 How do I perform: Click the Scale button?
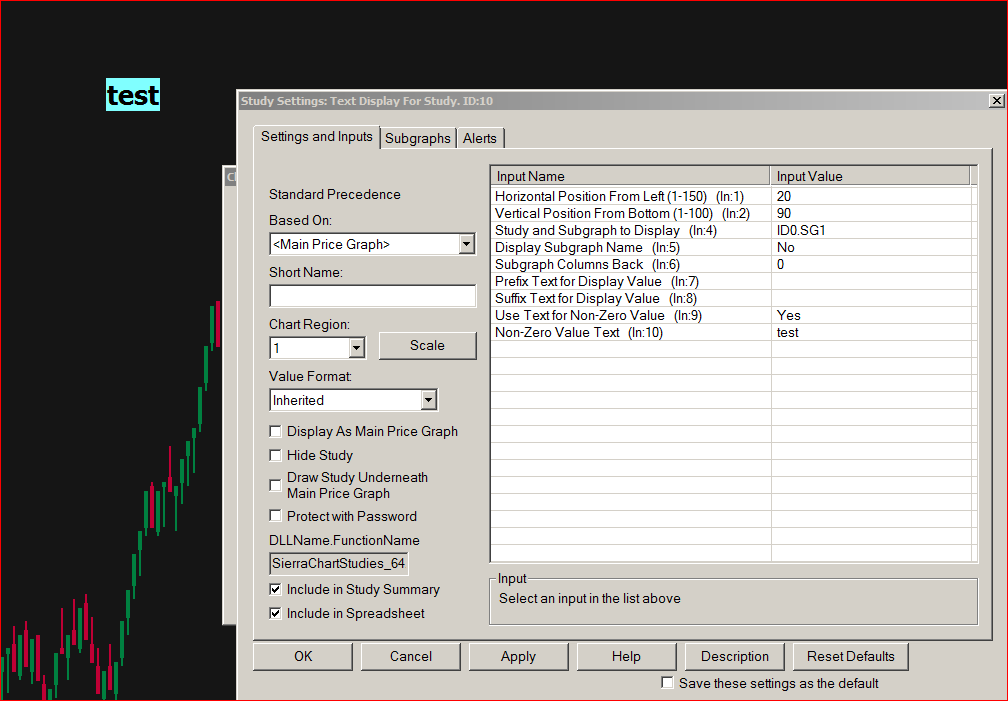click(427, 346)
